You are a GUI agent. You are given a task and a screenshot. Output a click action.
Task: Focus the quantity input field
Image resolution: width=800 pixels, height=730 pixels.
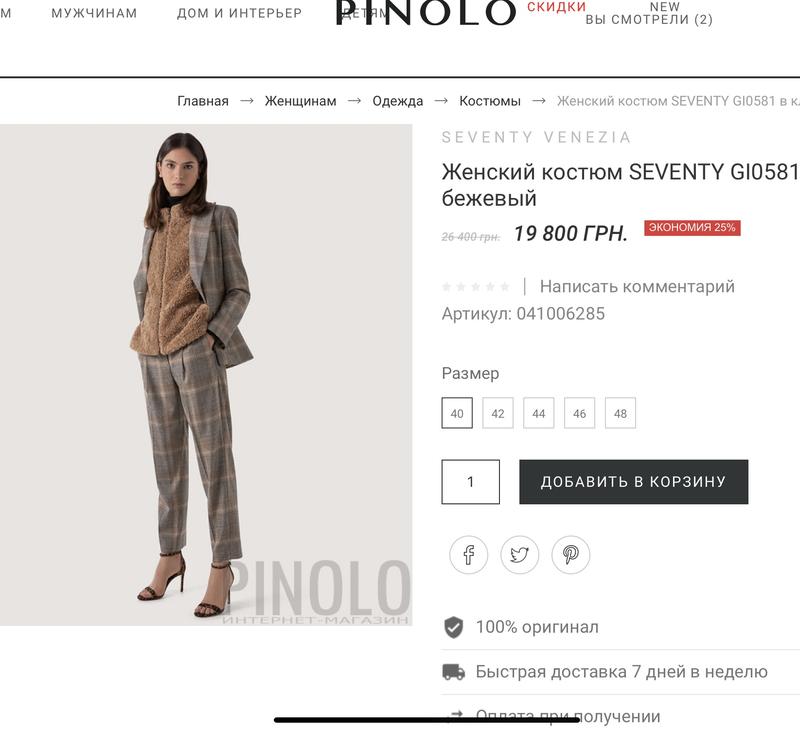pos(470,482)
